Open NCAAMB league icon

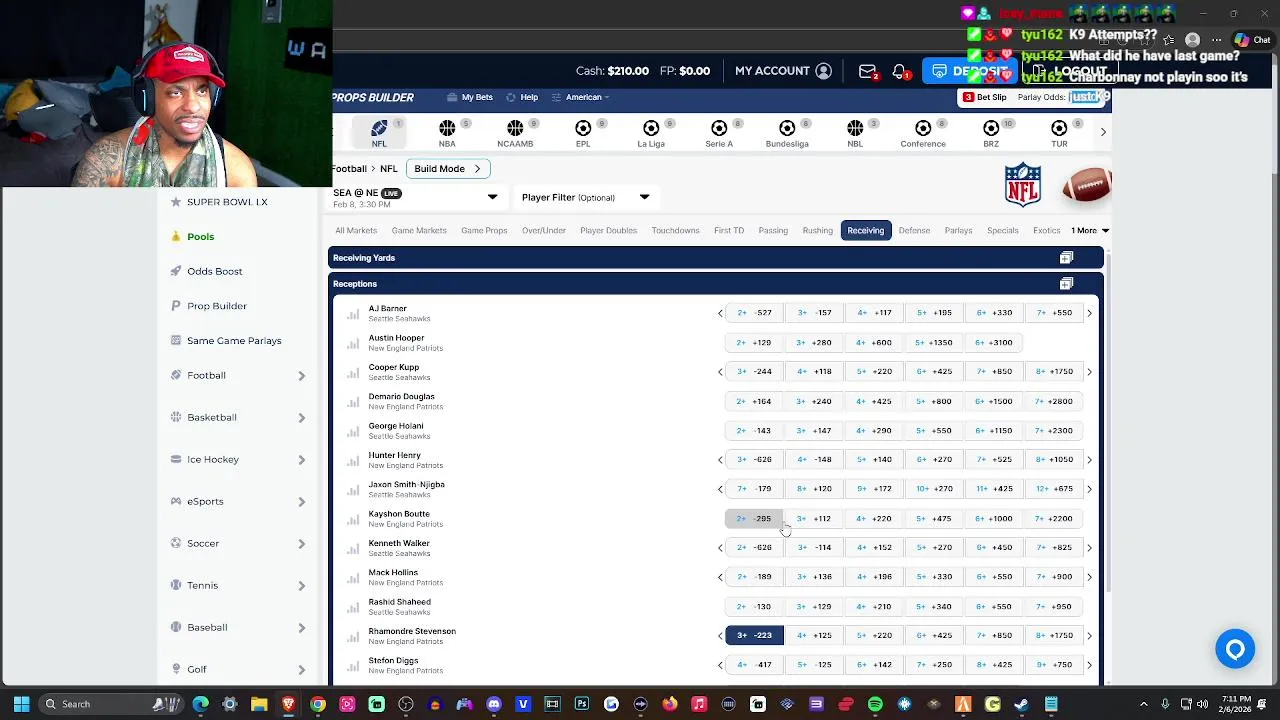tap(515, 133)
